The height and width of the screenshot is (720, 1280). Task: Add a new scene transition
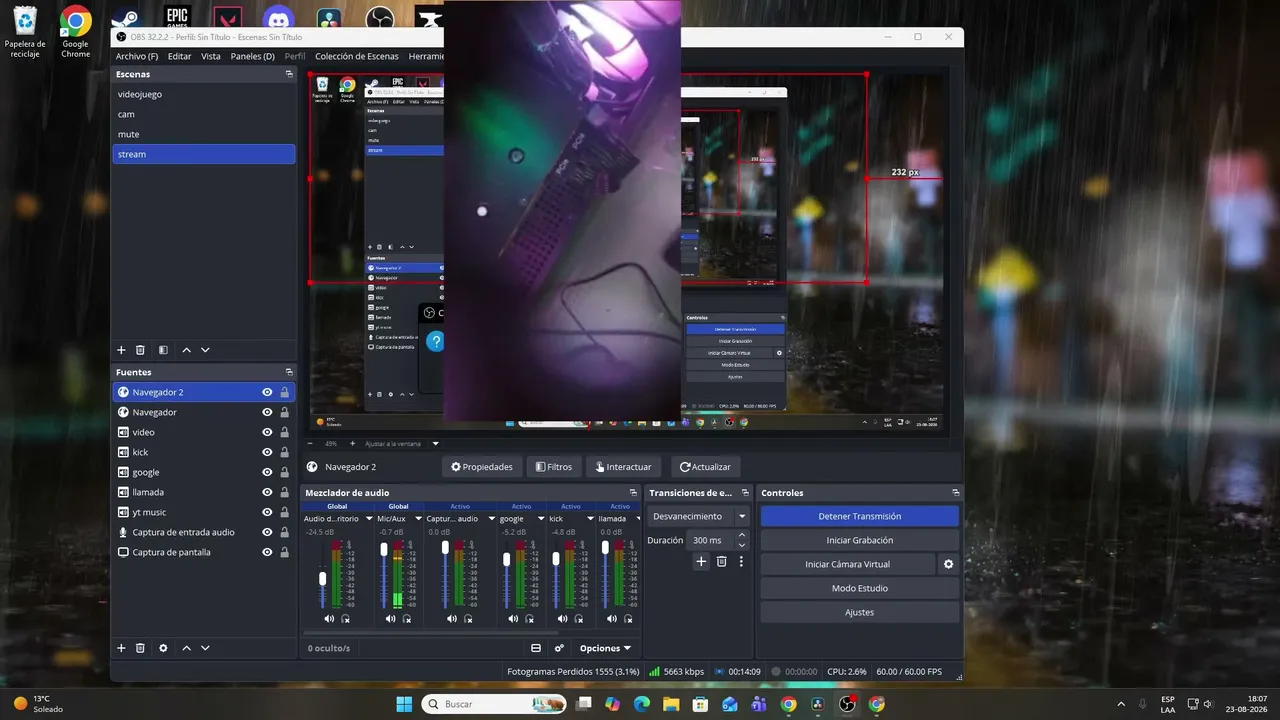click(701, 562)
